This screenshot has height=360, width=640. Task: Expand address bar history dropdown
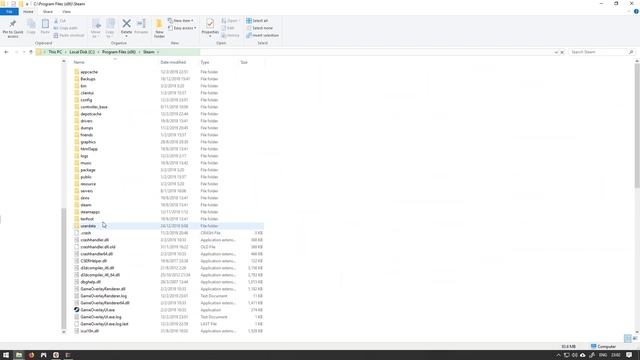[556, 52]
